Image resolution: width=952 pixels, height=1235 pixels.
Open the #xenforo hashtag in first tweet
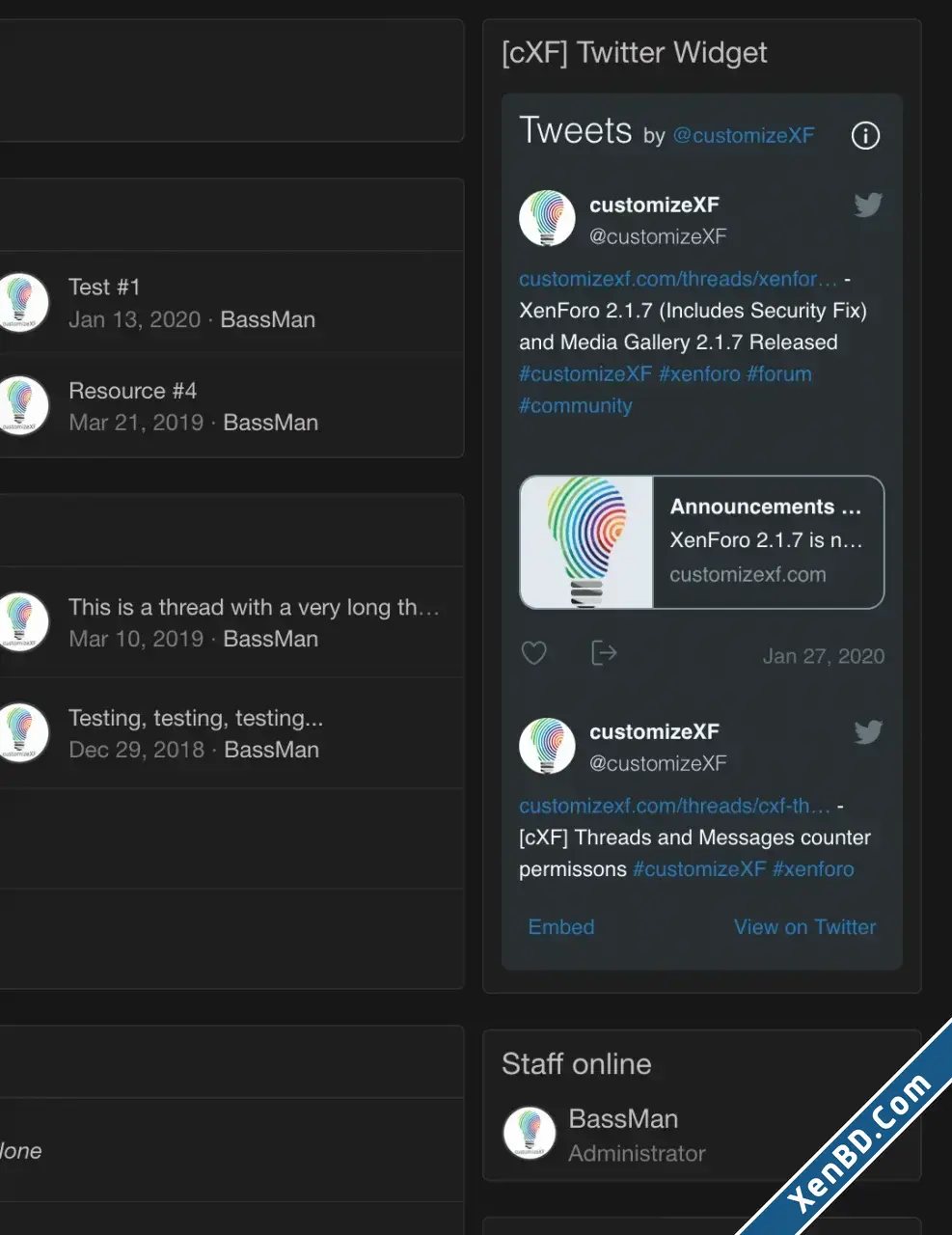click(x=699, y=373)
